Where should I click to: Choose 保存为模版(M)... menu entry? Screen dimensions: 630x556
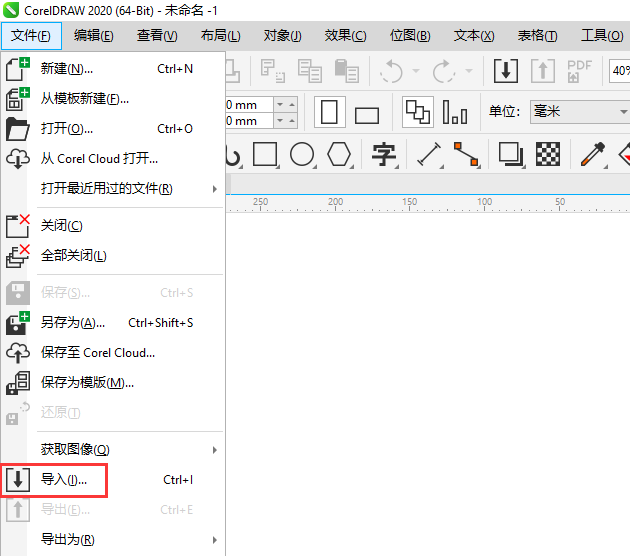click(112, 382)
